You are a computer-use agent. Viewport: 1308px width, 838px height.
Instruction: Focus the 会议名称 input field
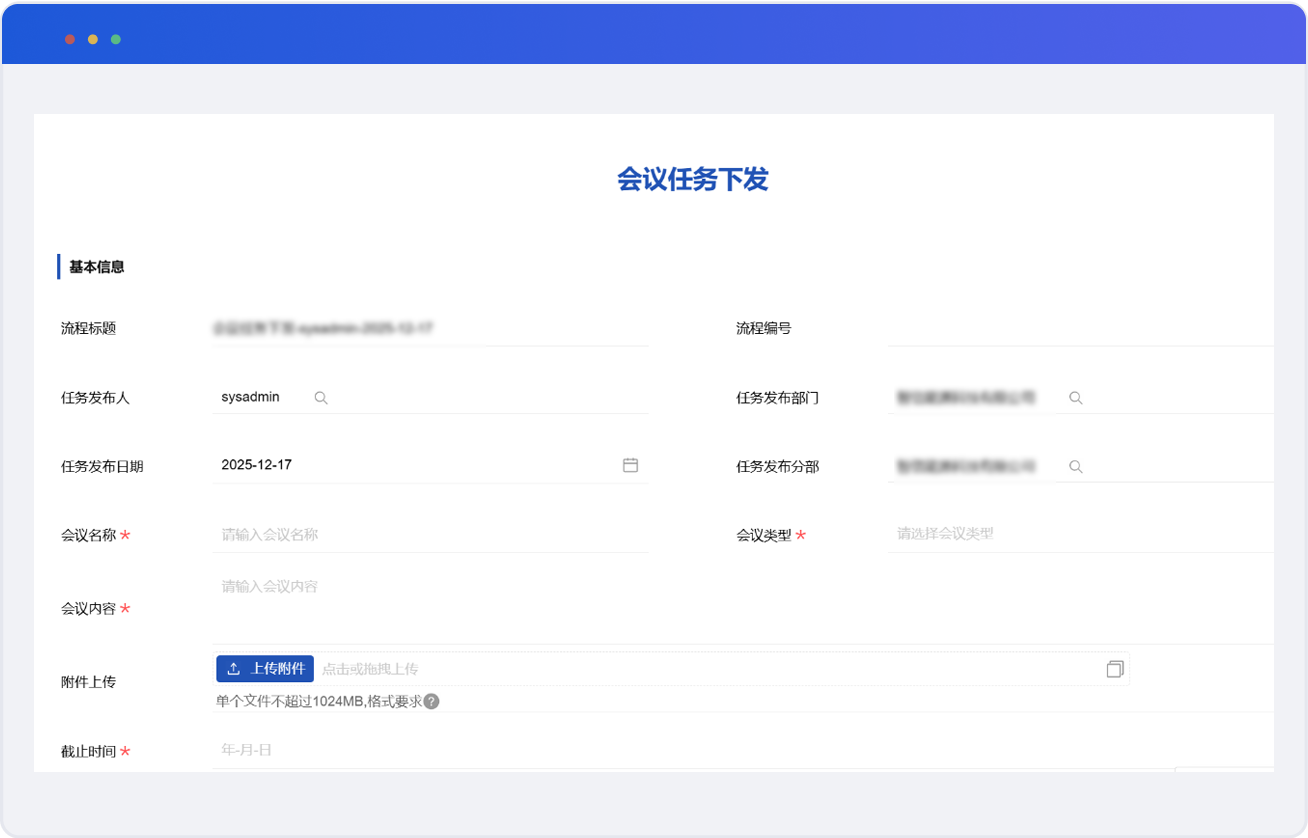(430, 535)
